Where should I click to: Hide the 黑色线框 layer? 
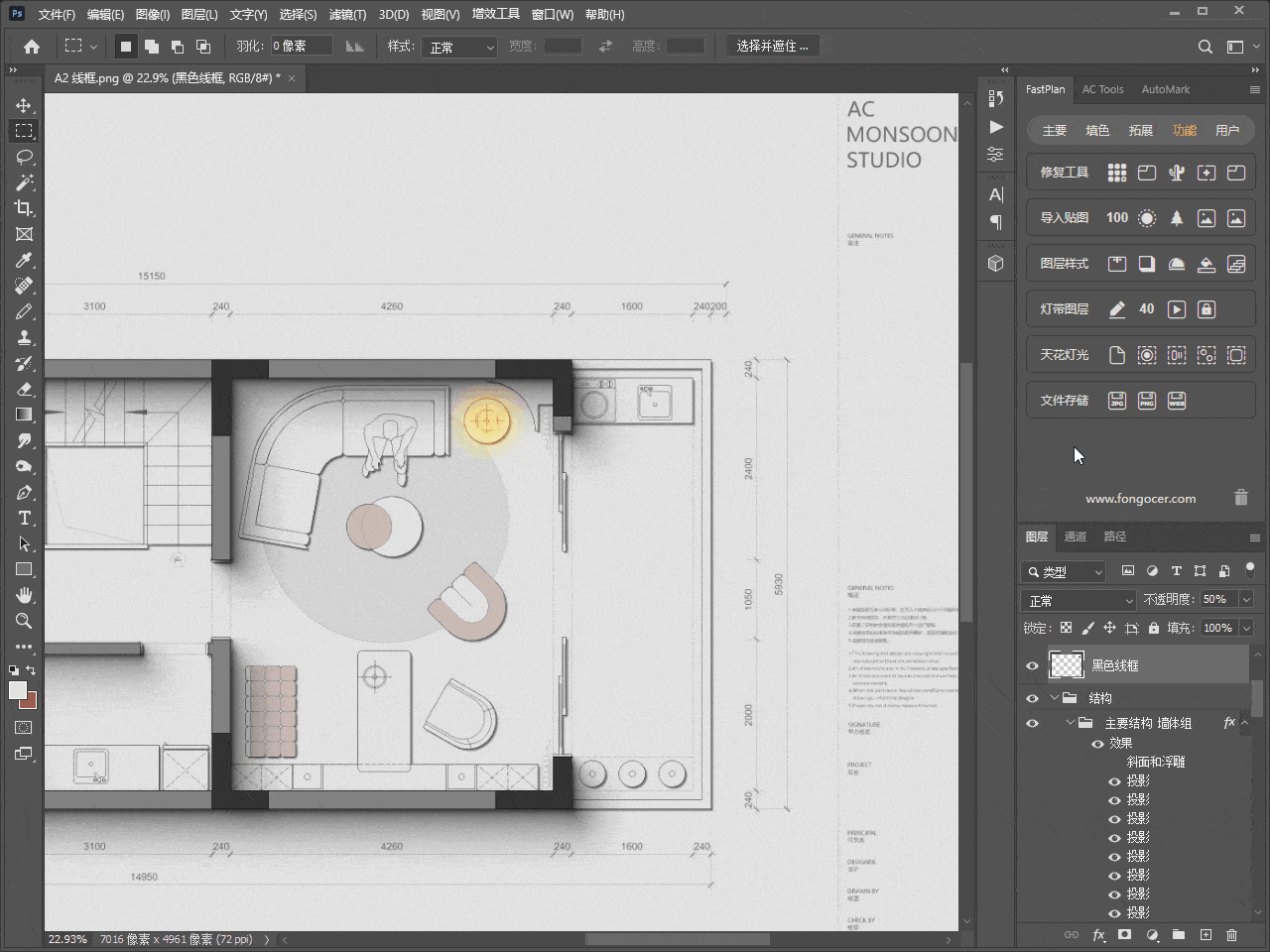click(1032, 665)
